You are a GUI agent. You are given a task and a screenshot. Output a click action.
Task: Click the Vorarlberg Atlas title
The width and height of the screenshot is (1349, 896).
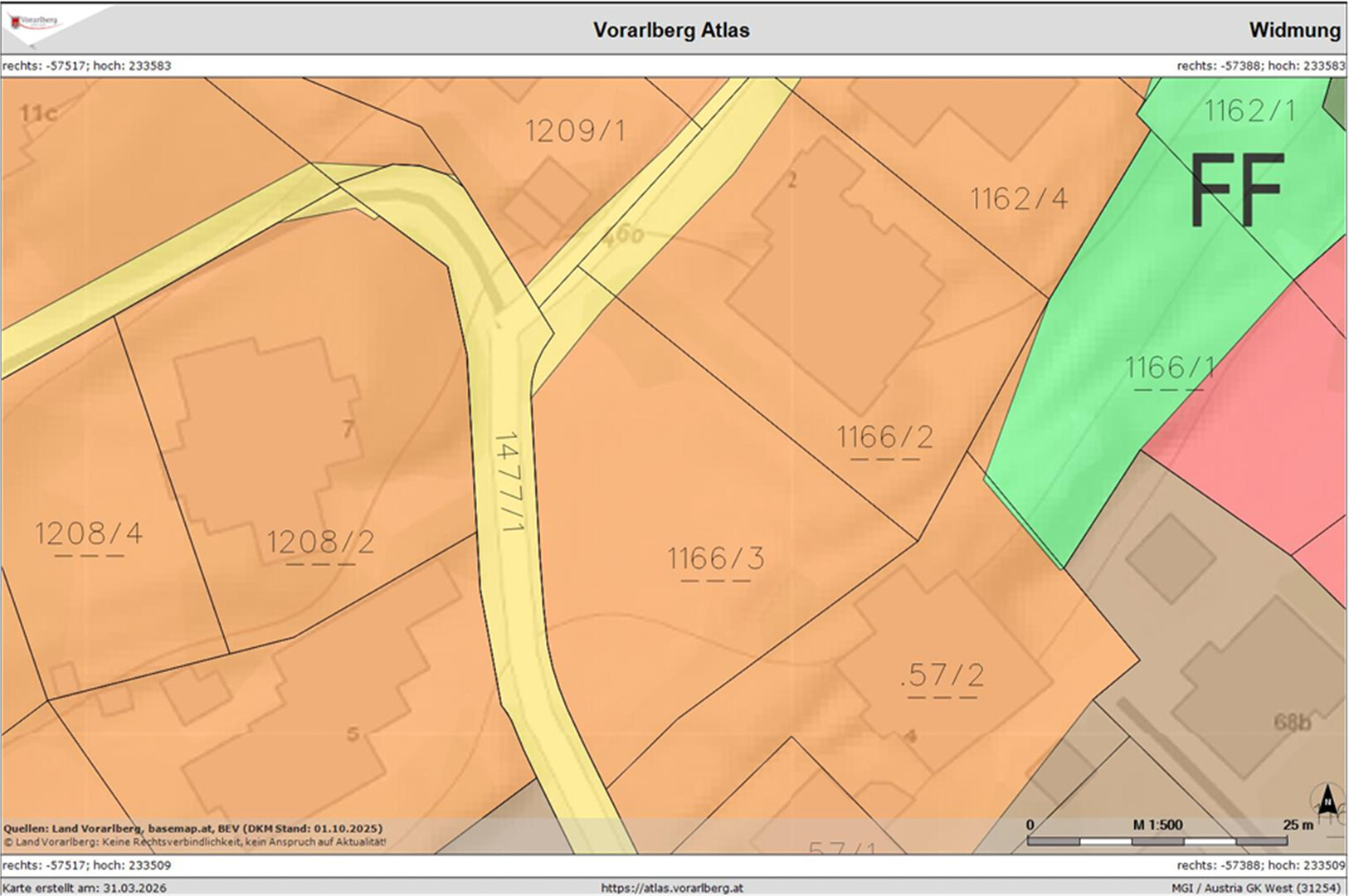click(671, 30)
